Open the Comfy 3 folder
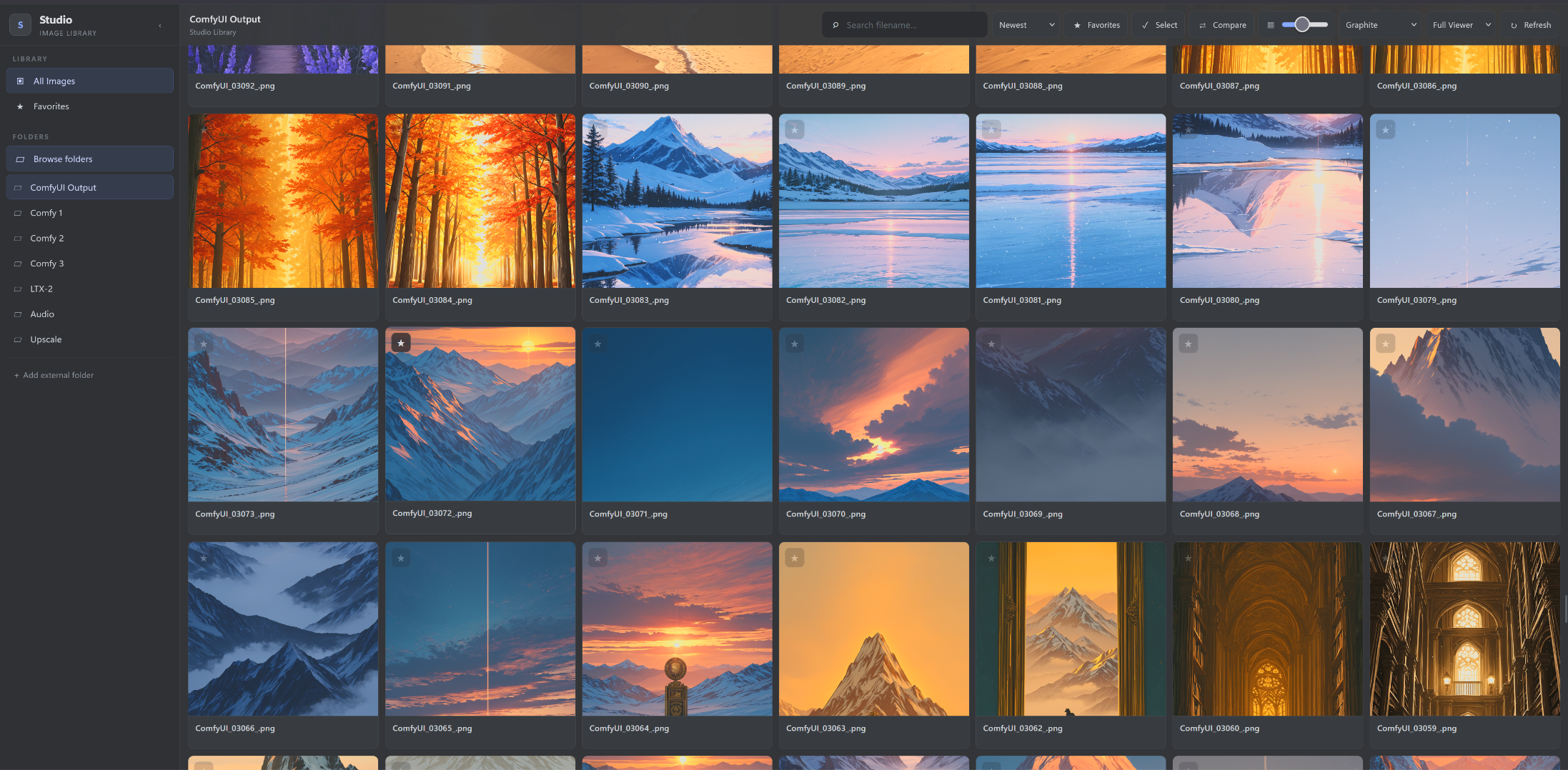This screenshot has width=1568, height=770. tap(90, 264)
